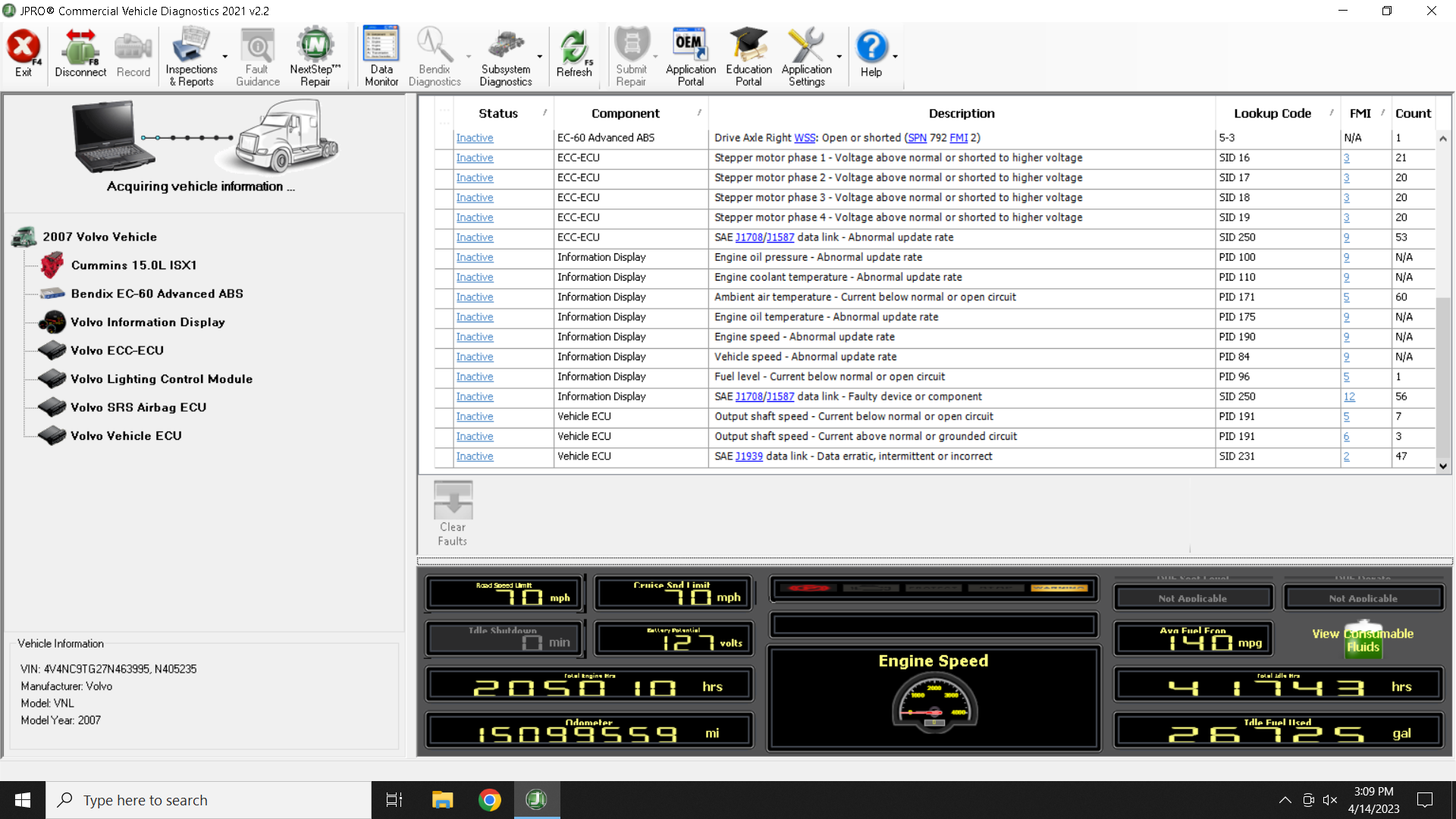1456x819 pixels.
Task: Click the JPRO taskbar icon
Action: (x=537, y=800)
